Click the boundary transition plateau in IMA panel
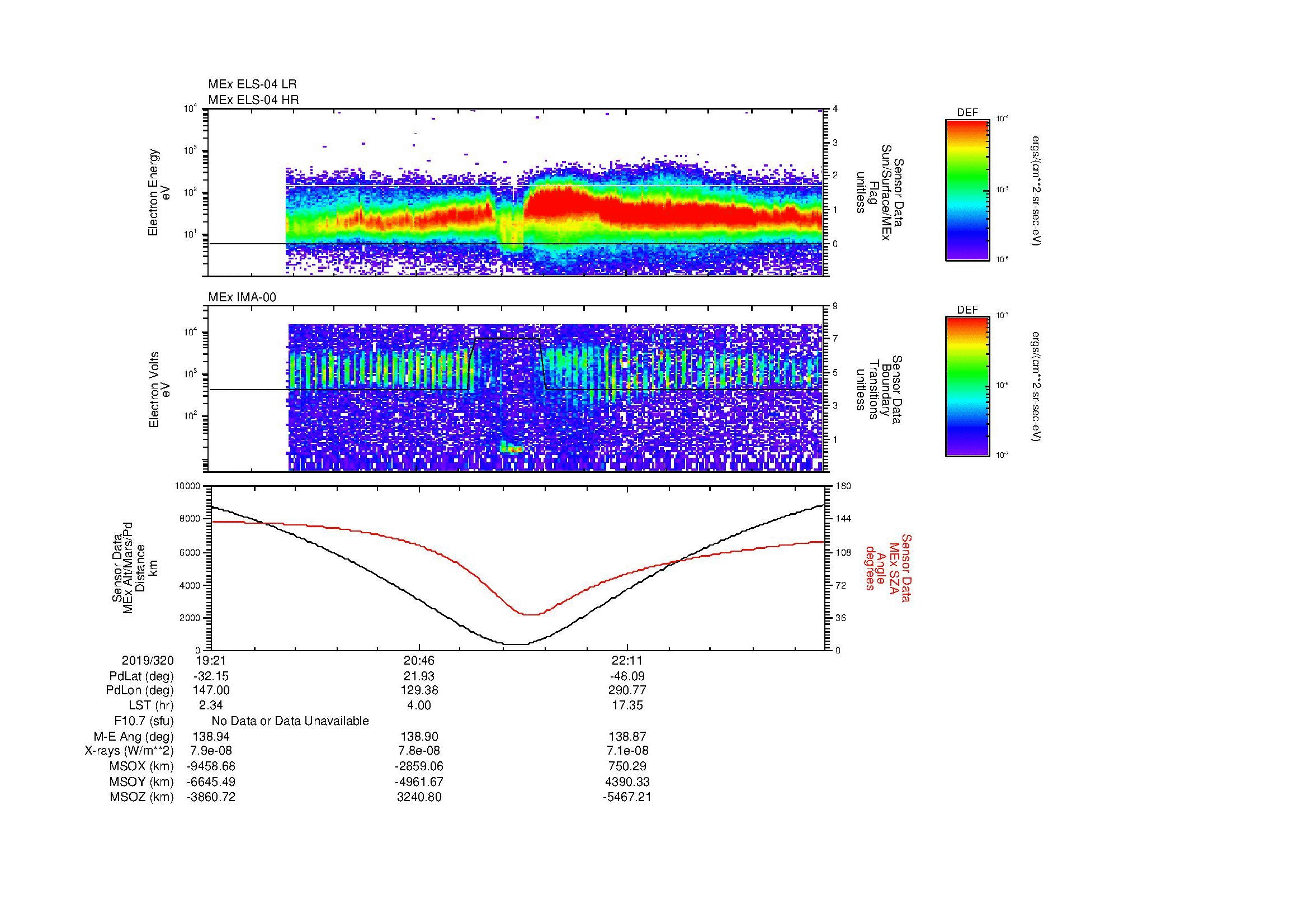 pos(507,338)
